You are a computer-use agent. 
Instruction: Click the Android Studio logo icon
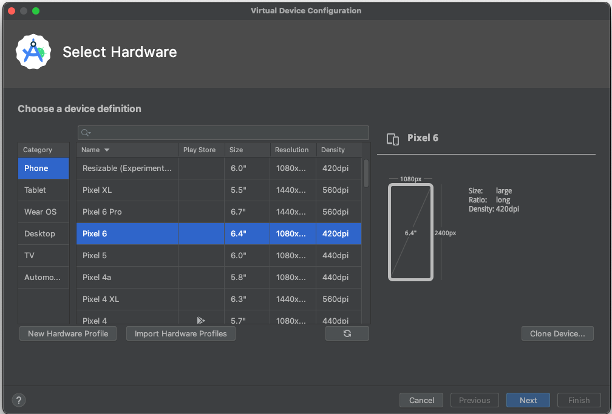click(x=33, y=52)
